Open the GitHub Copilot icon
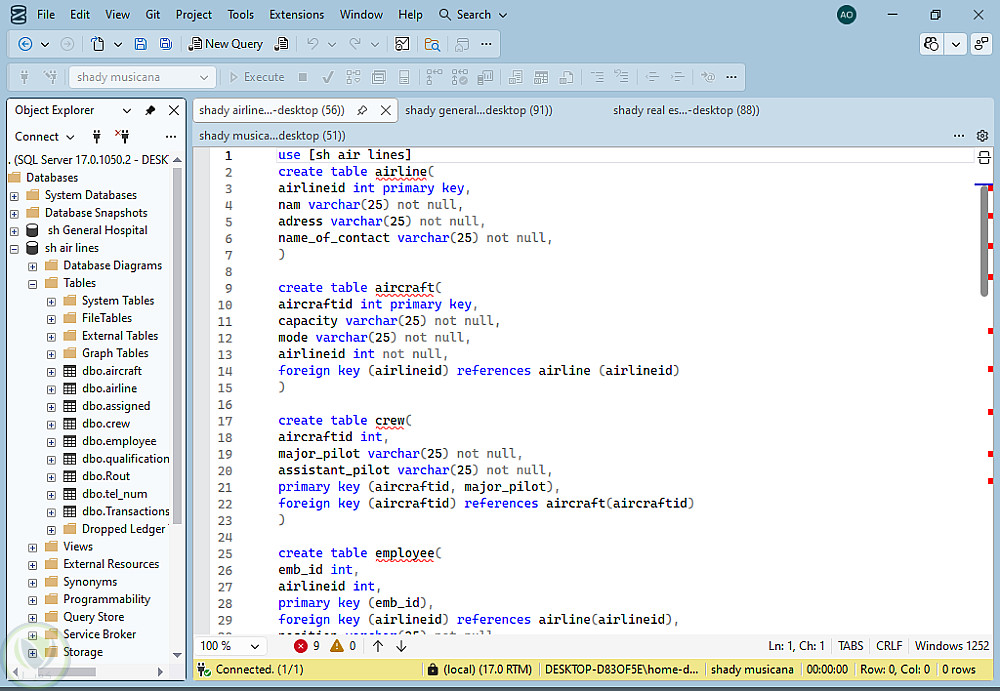Viewport: 1000px width, 691px height. pos(932,44)
